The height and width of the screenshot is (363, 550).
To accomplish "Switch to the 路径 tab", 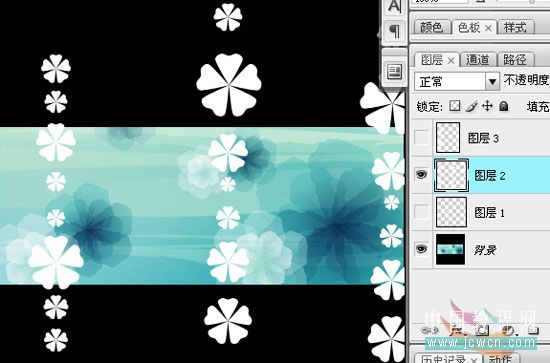I will pos(515,60).
